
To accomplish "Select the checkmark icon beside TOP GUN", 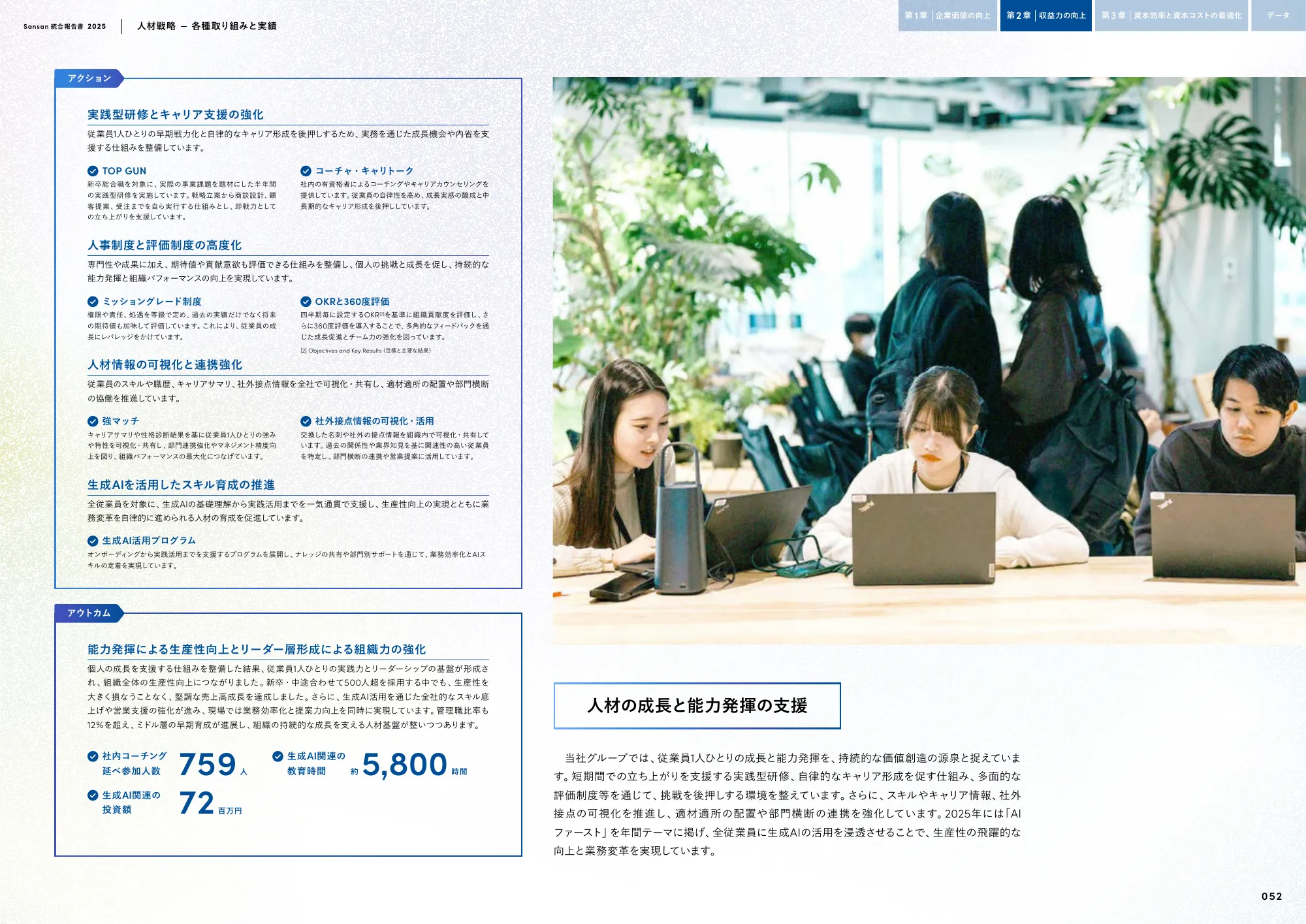I will coord(93,171).
